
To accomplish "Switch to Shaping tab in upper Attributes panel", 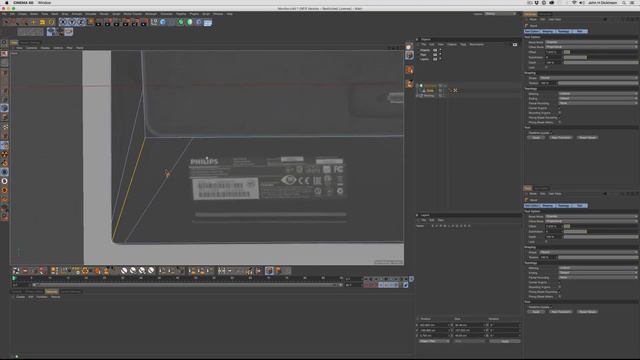I will click(x=548, y=31).
